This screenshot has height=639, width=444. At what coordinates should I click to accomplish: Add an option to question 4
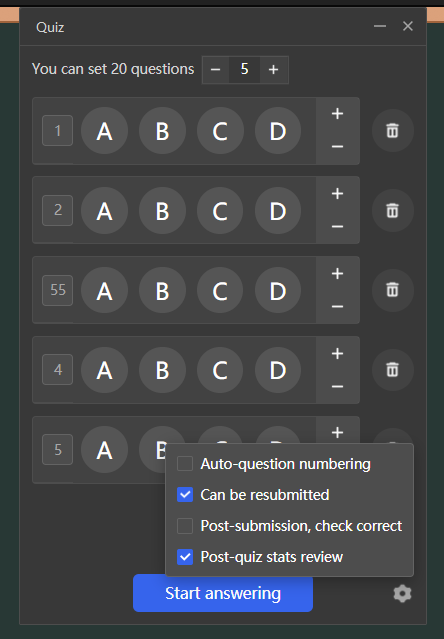click(337, 353)
